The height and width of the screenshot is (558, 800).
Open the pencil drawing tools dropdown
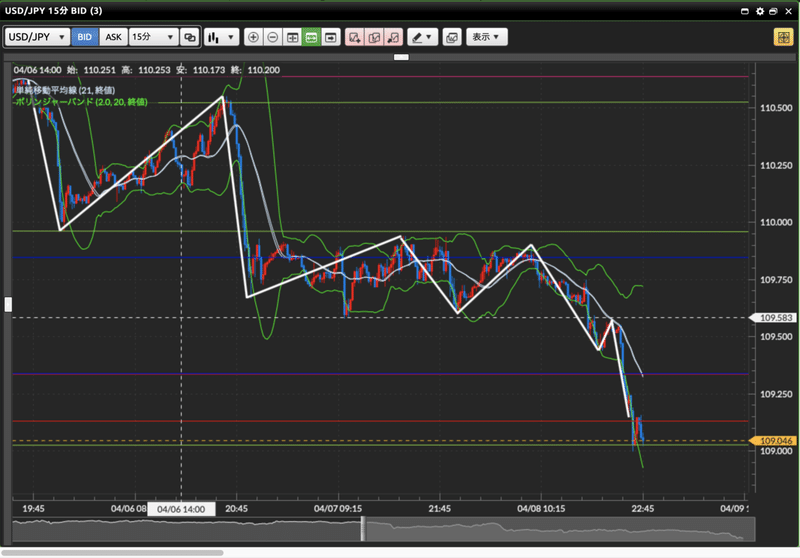(422, 37)
